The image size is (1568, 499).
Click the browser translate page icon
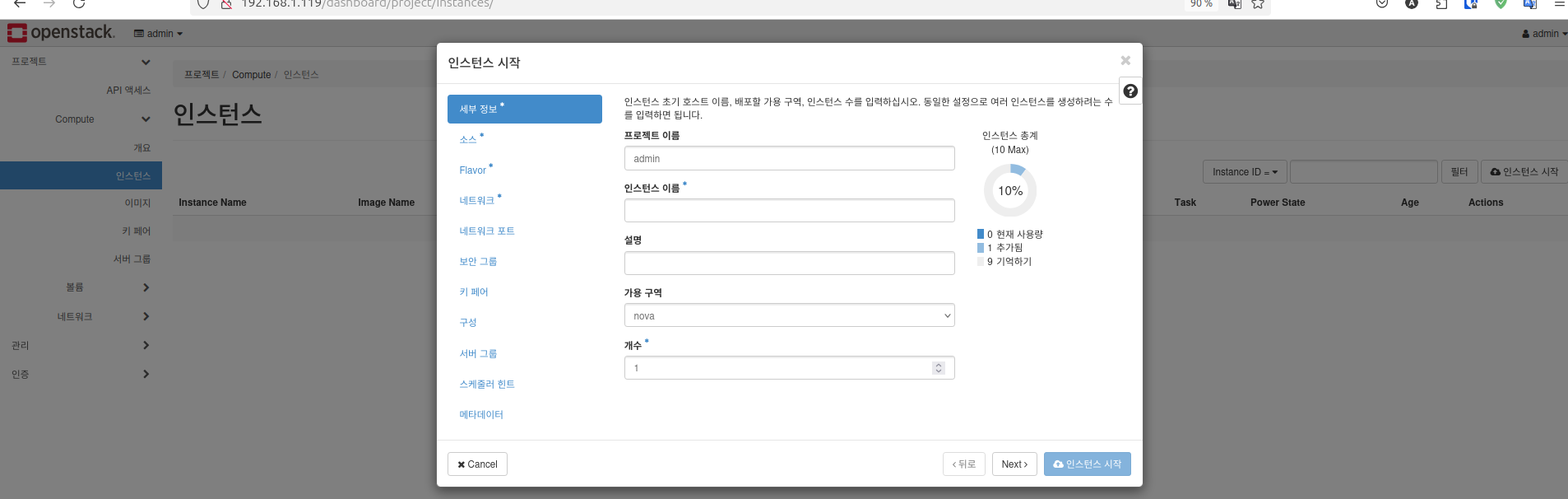(x=1234, y=4)
